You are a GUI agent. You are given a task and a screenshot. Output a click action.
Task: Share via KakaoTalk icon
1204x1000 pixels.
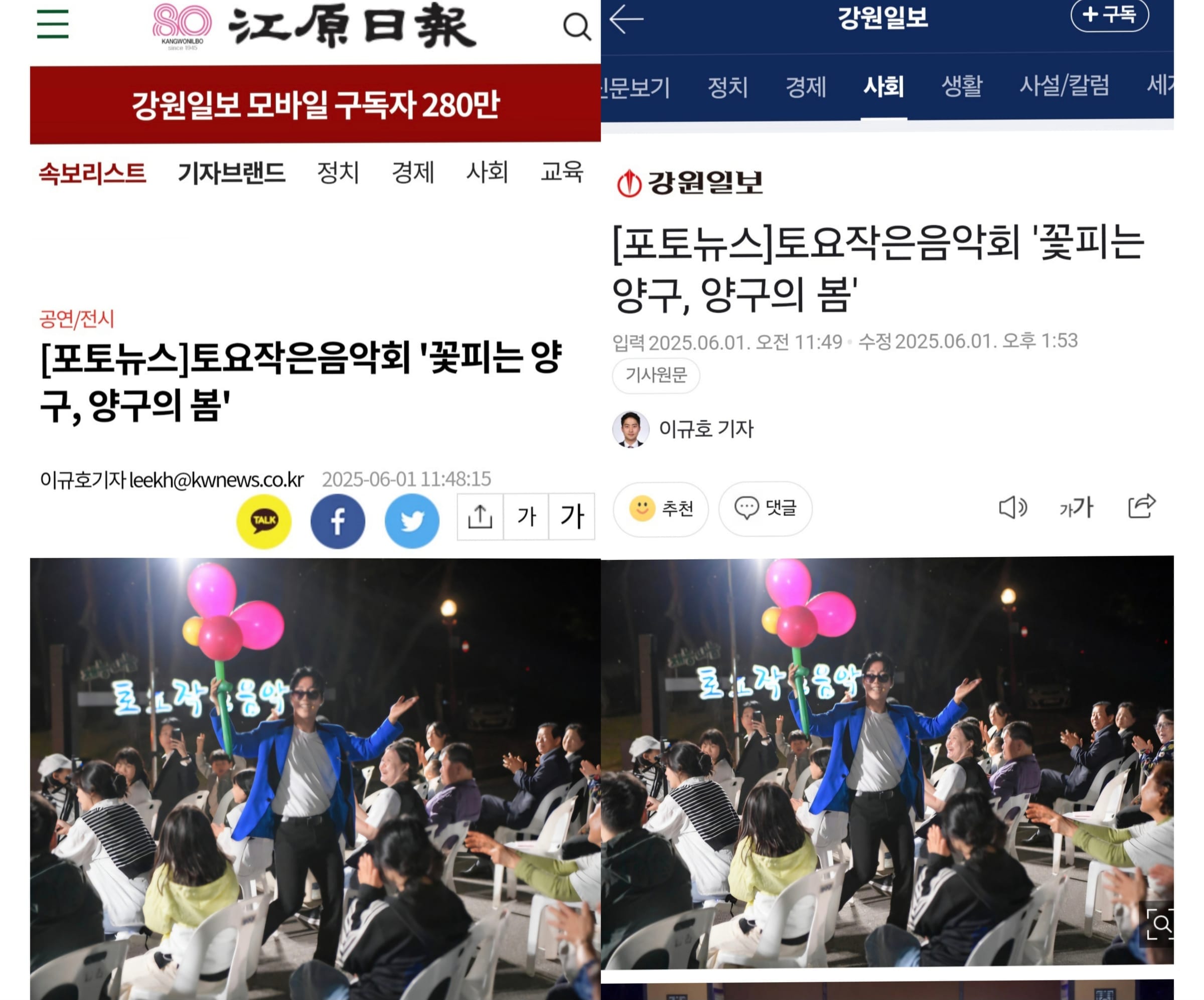click(x=264, y=521)
